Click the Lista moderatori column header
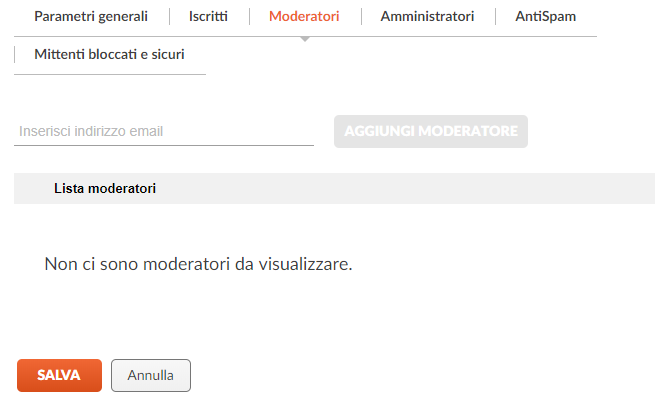 [x=105, y=188]
